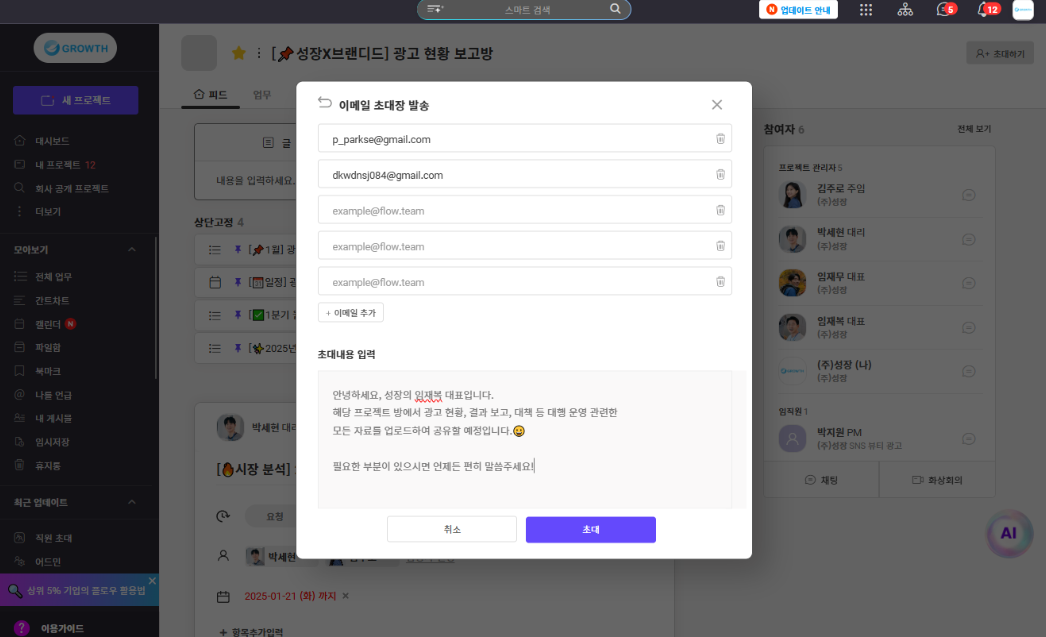Remove the 2025-01-21 due date

pyautogui.click(x=346, y=596)
